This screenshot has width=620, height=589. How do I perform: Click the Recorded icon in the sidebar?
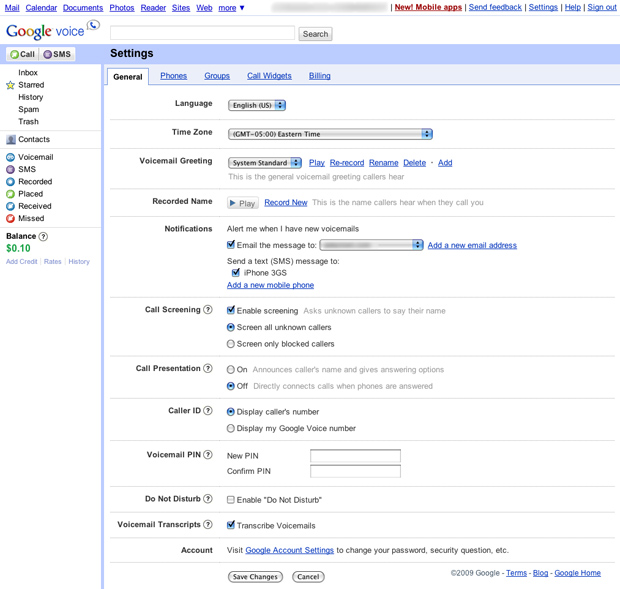[10, 182]
